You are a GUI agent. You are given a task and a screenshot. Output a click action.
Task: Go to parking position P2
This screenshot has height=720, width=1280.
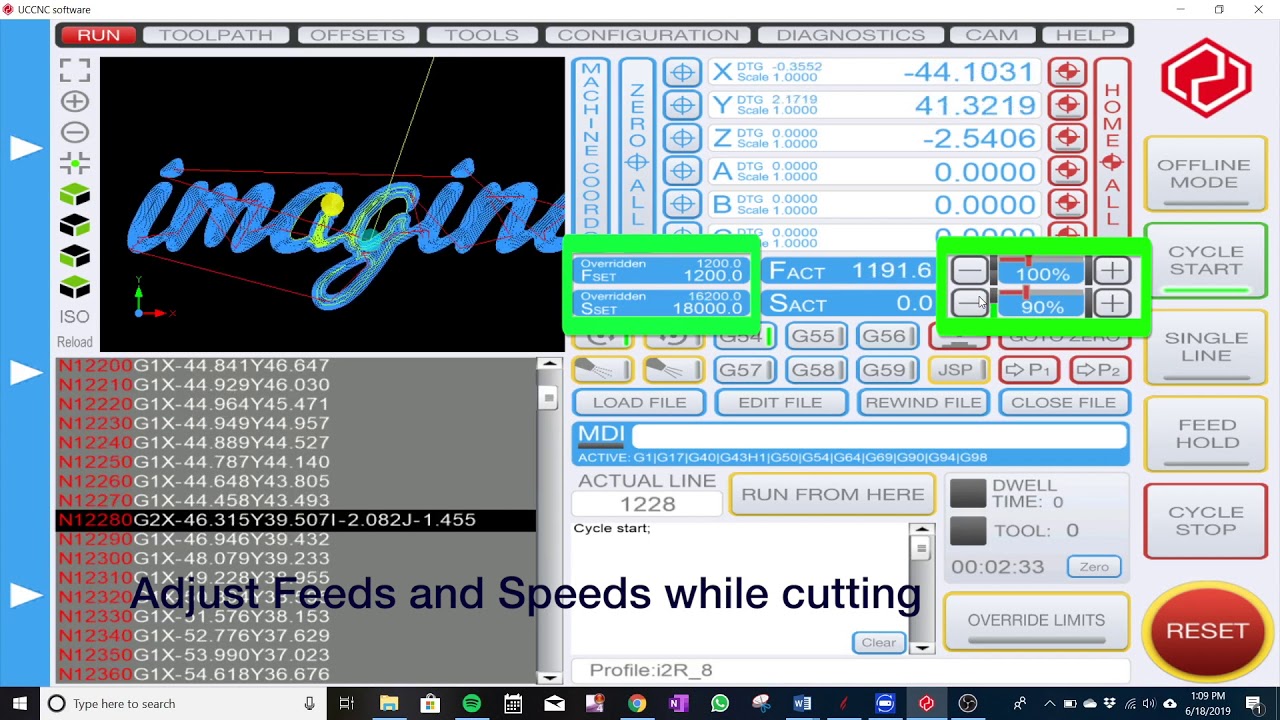[x=1098, y=370]
